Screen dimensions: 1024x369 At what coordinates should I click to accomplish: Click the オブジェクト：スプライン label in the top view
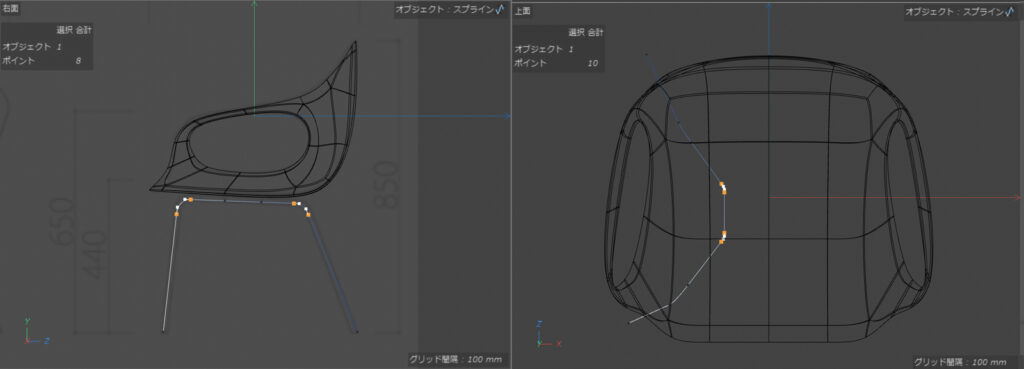pos(955,11)
